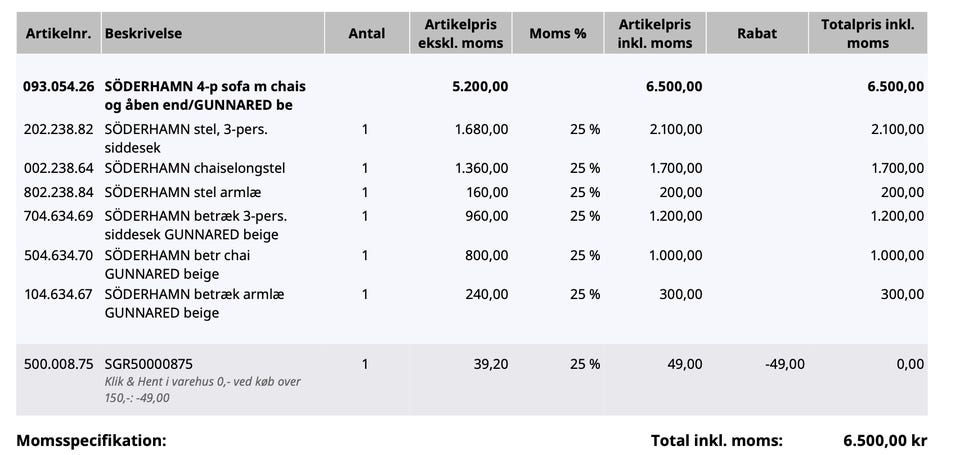Click the Artikelnr. column header
This screenshot has height=455, width=960.
58,33
